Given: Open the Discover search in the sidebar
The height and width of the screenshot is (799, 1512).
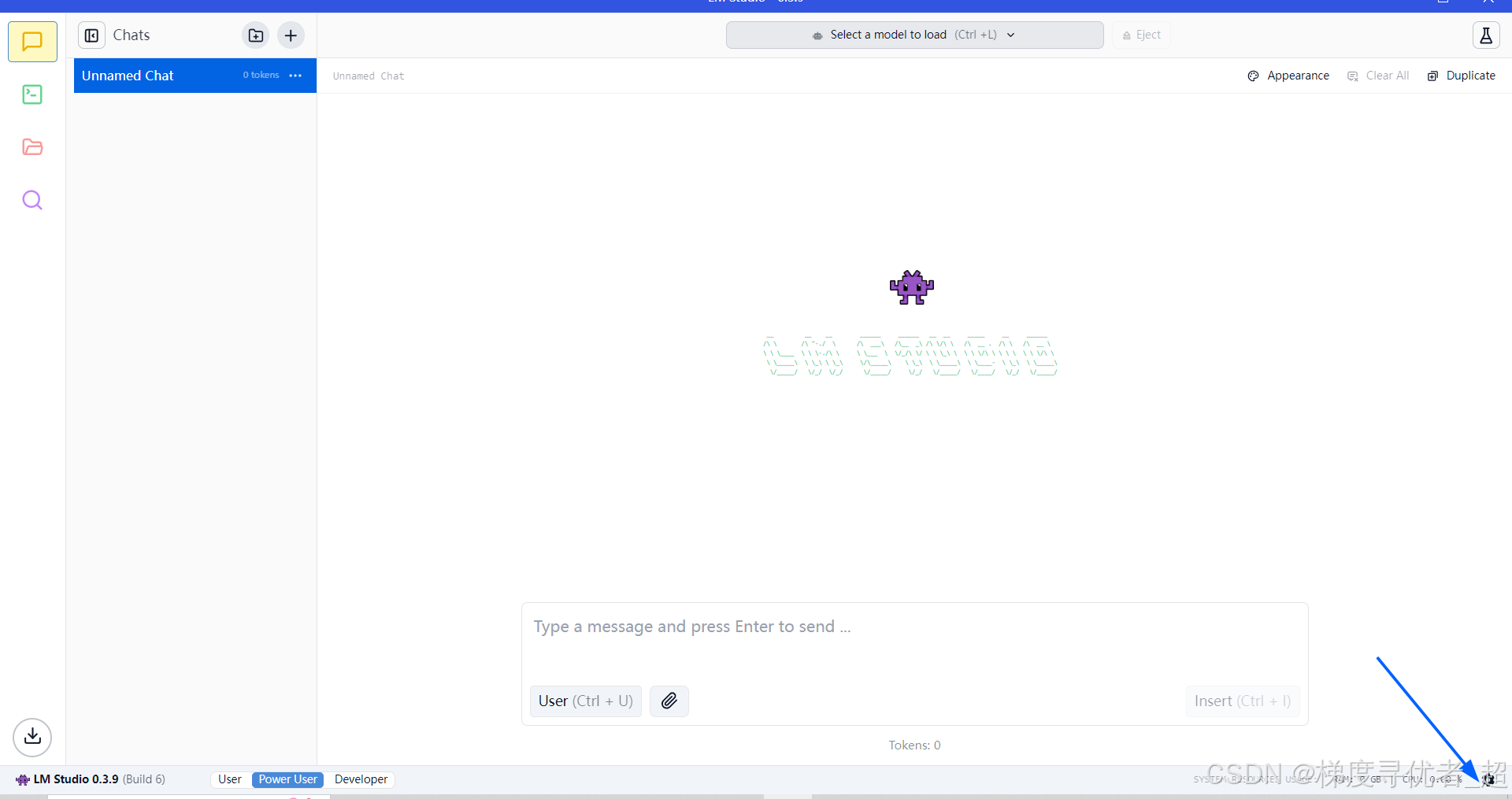Looking at the screenshot, I should point(32,200).
